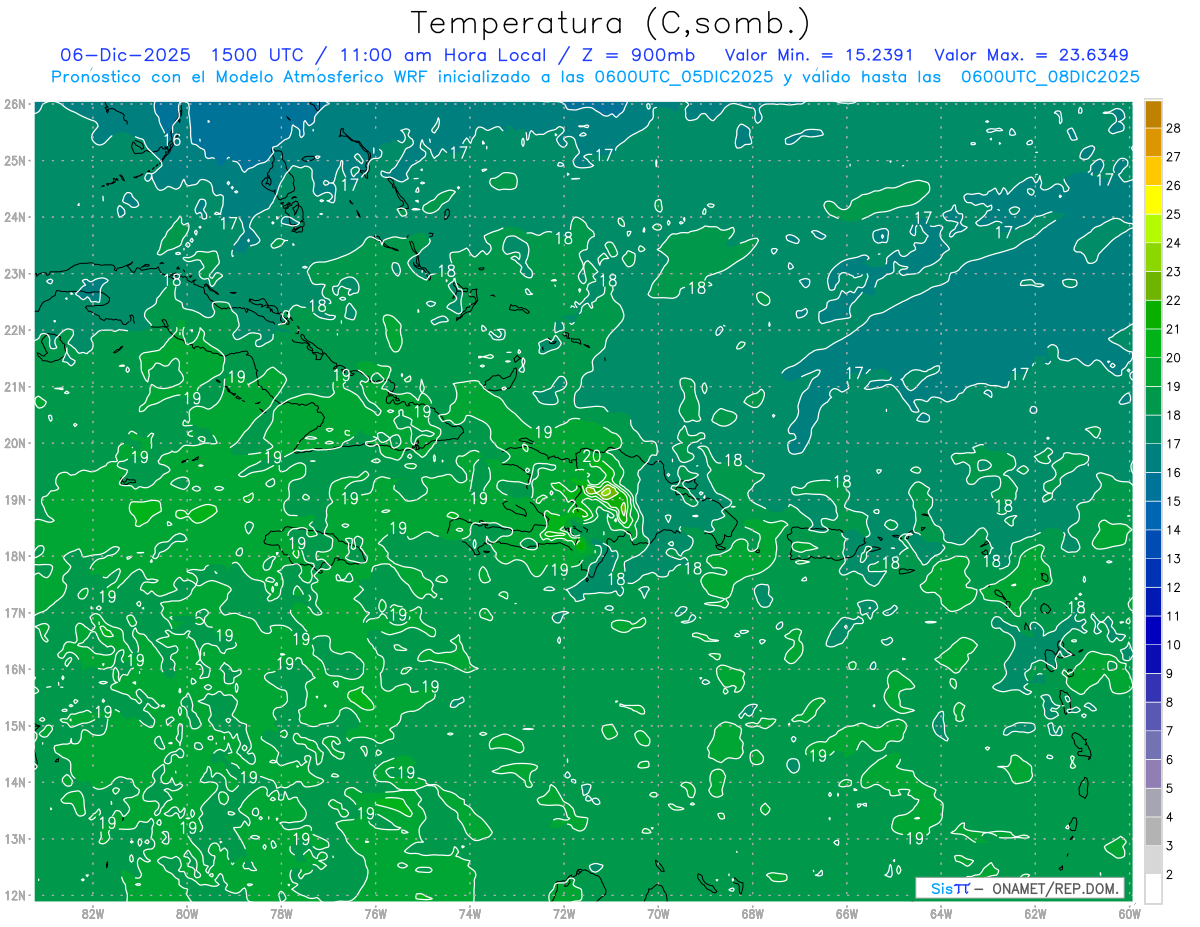Click the "62W" longitude label
Viewport: 1200px width, 927px height.
[1035, 912]
